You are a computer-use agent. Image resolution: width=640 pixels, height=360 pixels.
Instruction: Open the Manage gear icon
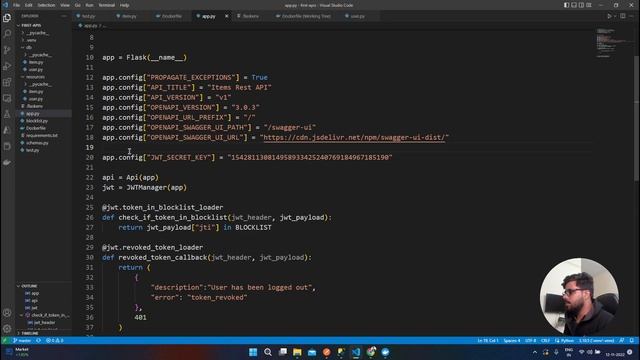click(x=7, y=329)
